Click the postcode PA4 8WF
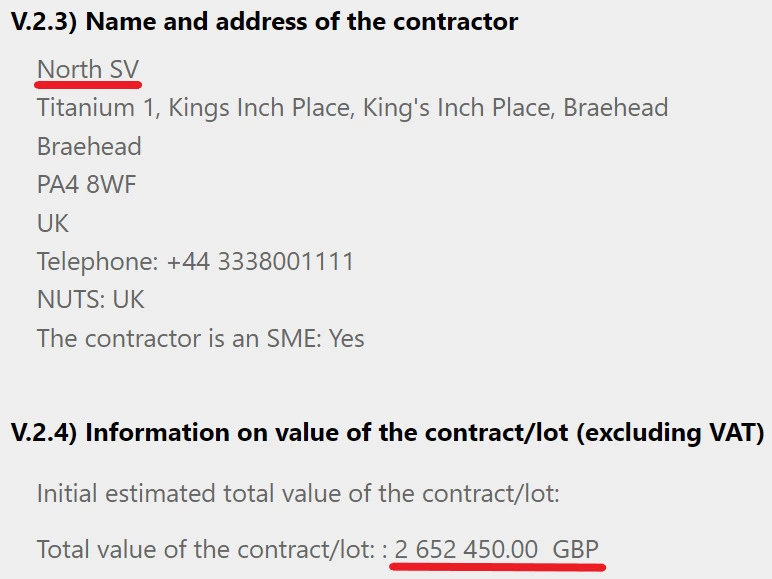Screen dimensions: 772x579 [86, 185]
